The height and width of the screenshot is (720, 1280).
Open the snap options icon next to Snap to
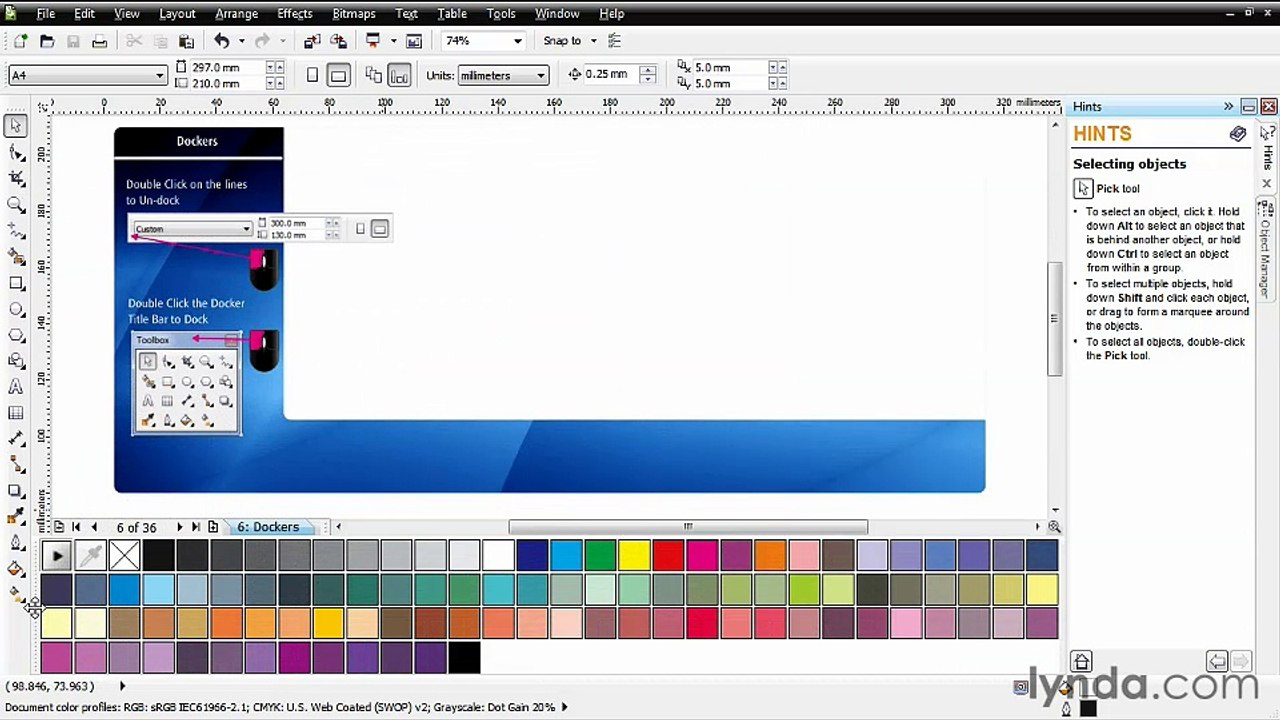tap(615, 41)
